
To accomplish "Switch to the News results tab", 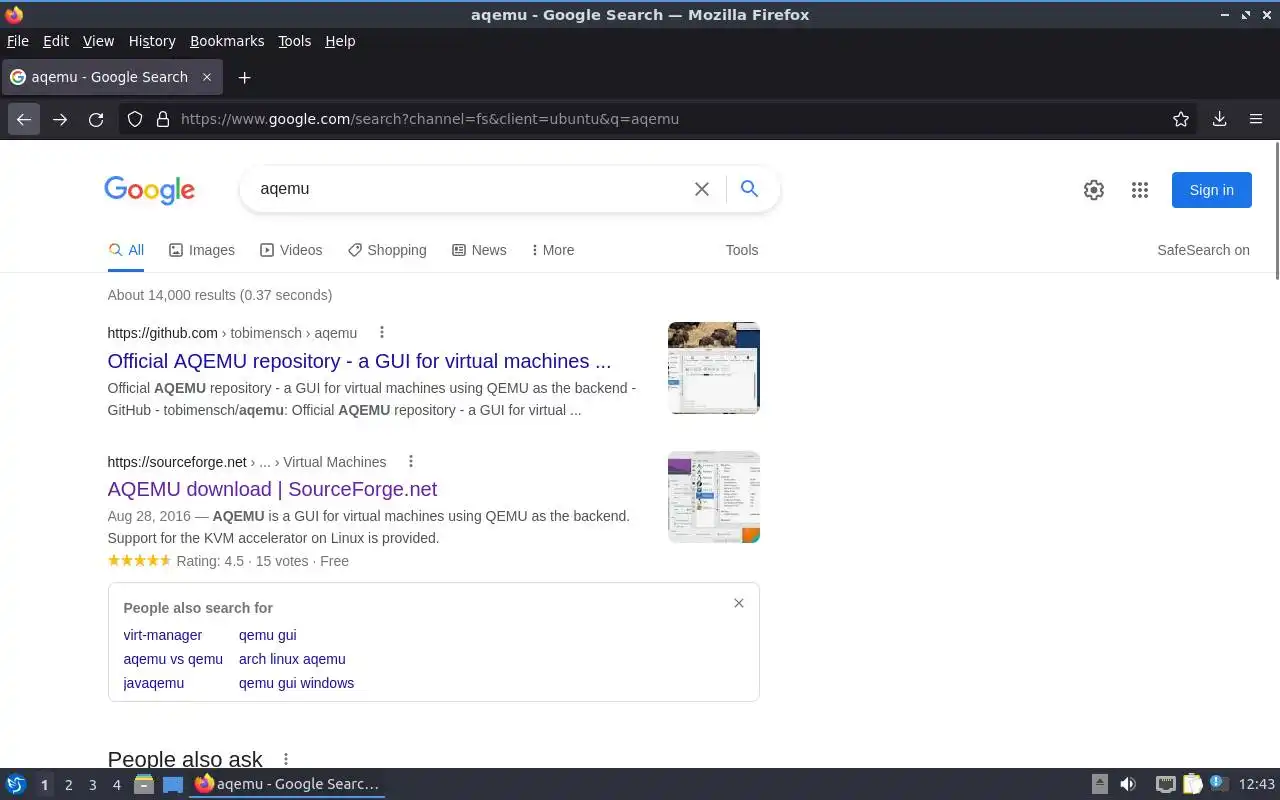I will (x=479, y=250).
